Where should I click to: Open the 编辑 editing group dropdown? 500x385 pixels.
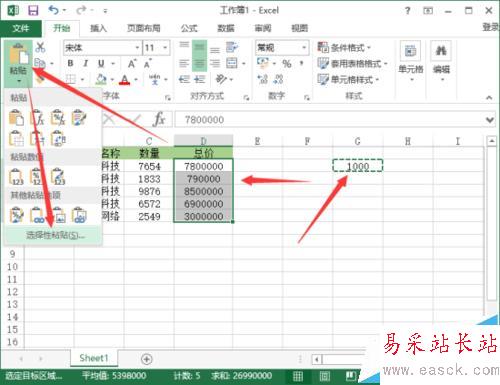point(441,62)
